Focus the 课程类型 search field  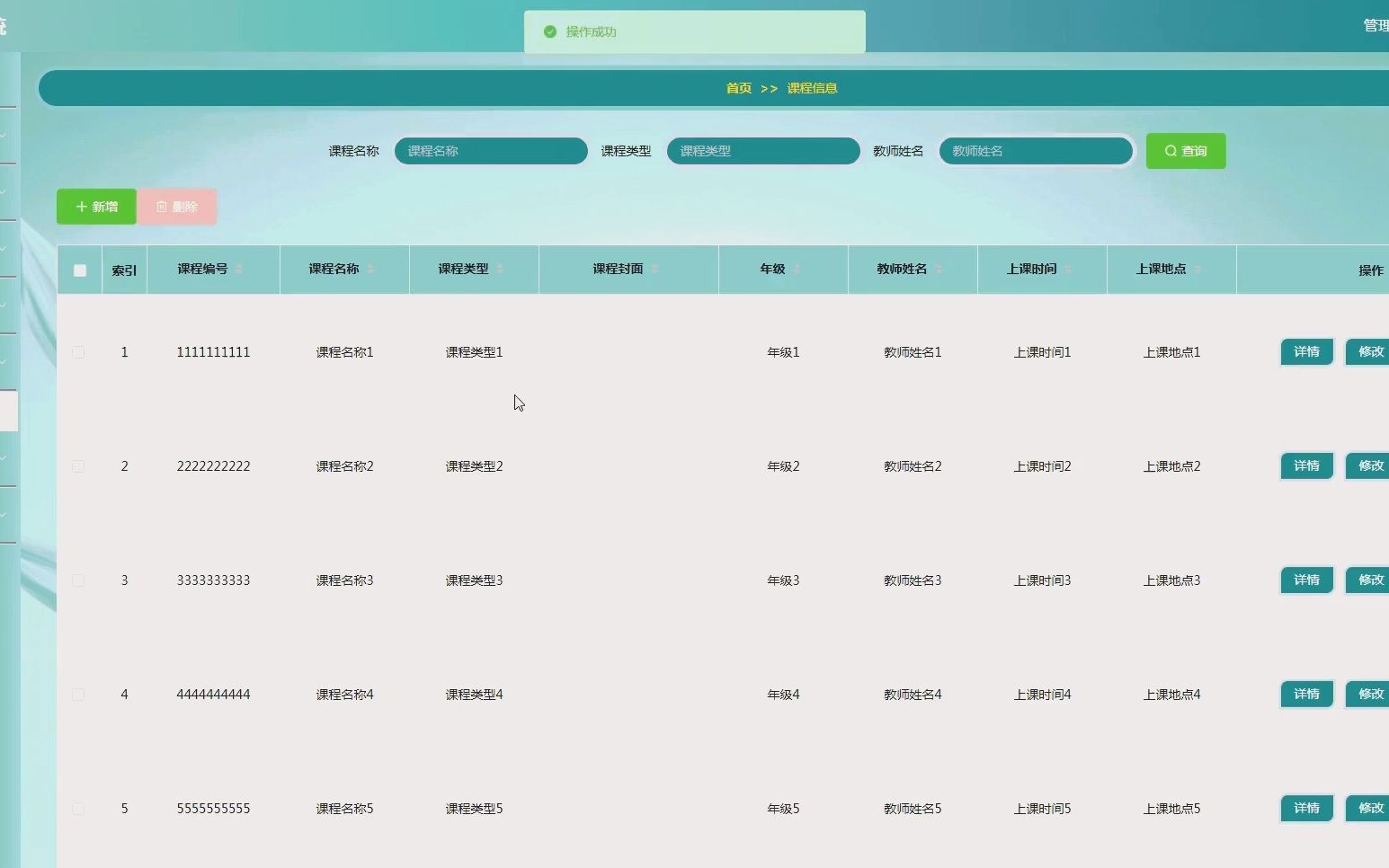pyautogui.click(x=763, y=151)
